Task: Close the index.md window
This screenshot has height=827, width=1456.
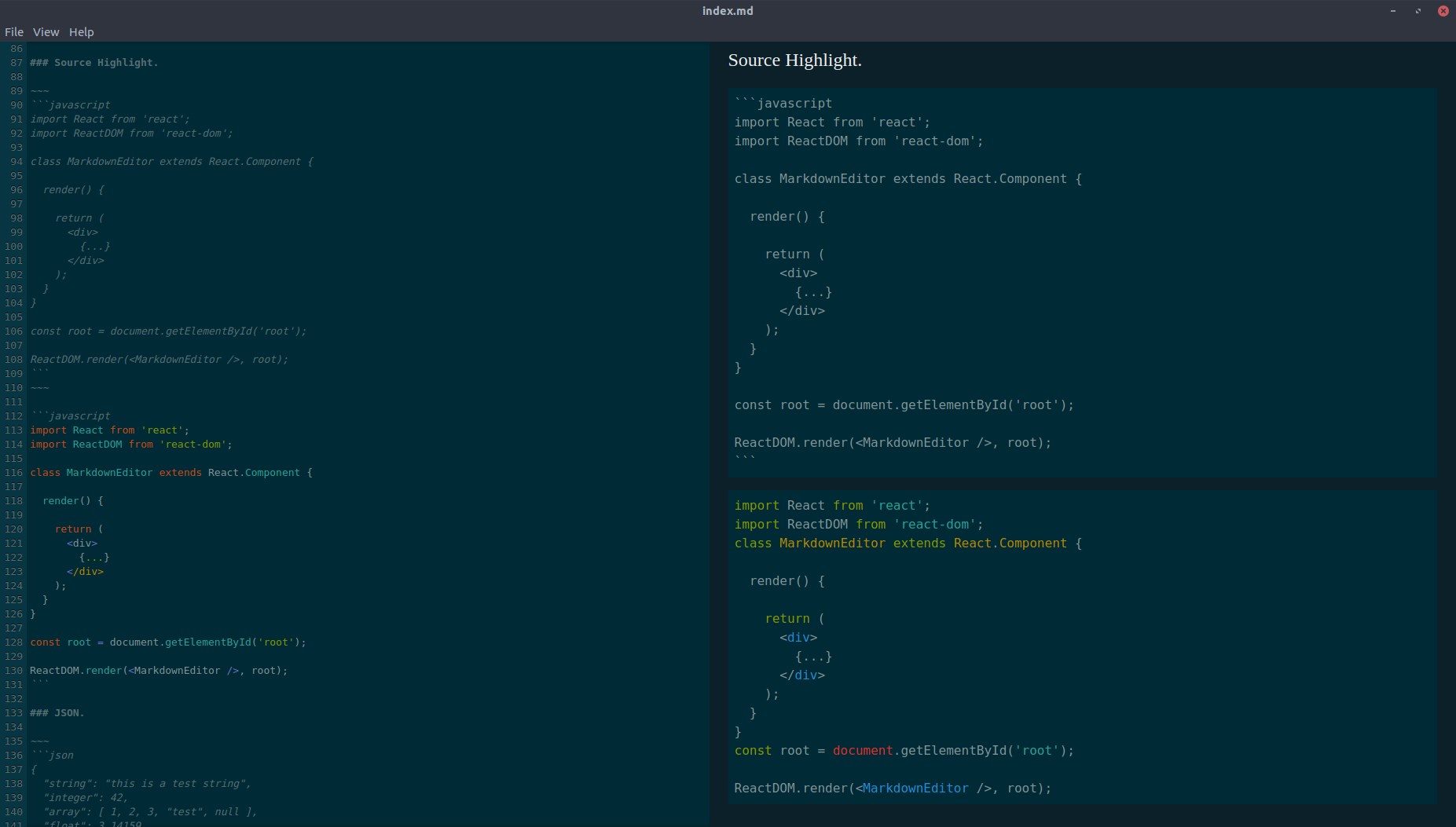Action: coord(1443,11)
